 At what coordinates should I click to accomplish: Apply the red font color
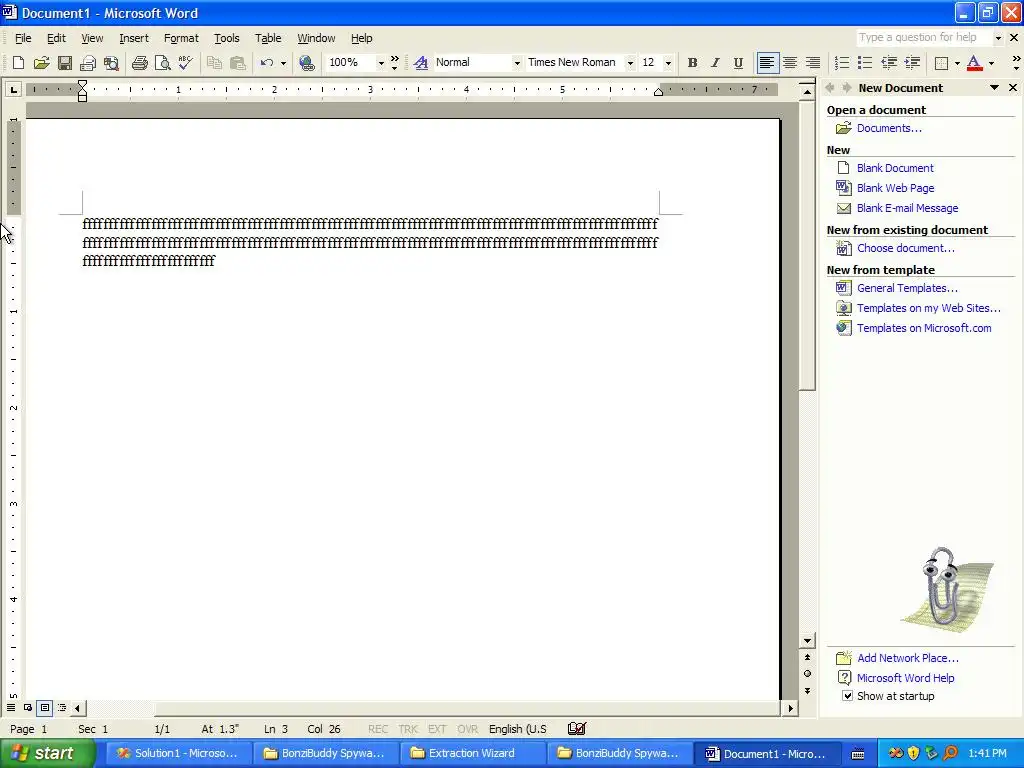click(974, 63)
